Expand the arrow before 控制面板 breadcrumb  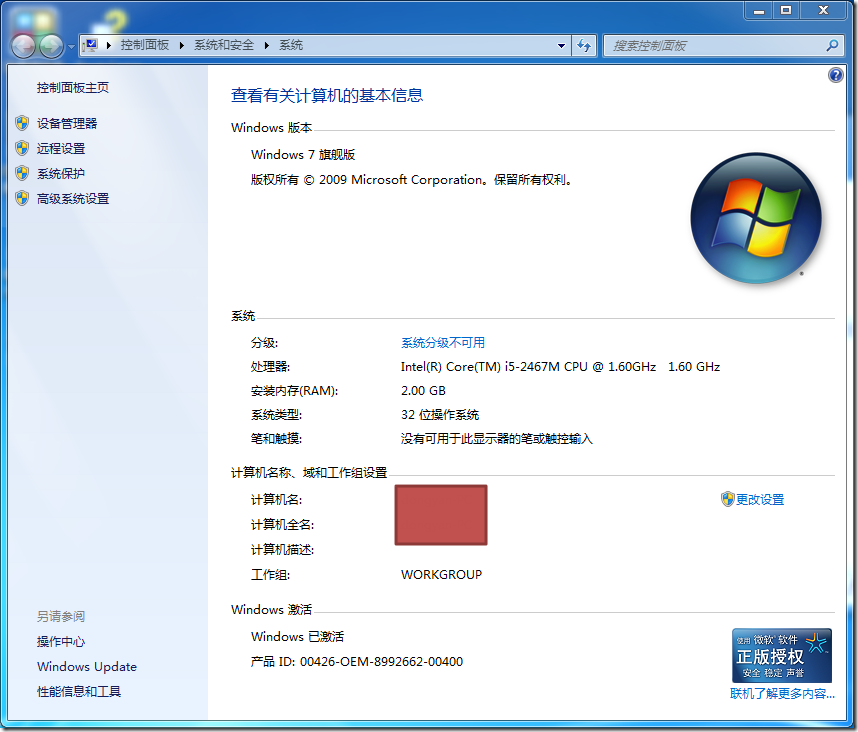(109, 45)
